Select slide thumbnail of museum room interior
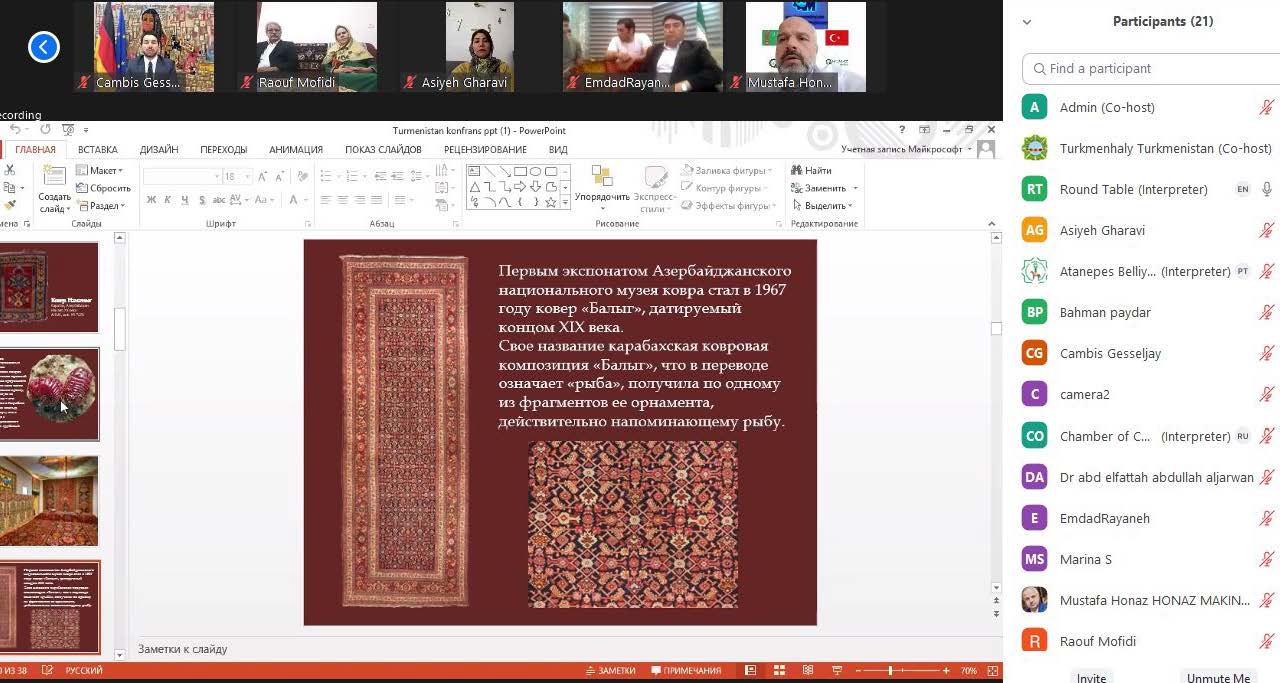The width and height of the screenshot is (1280, 683). coord(50,501)
